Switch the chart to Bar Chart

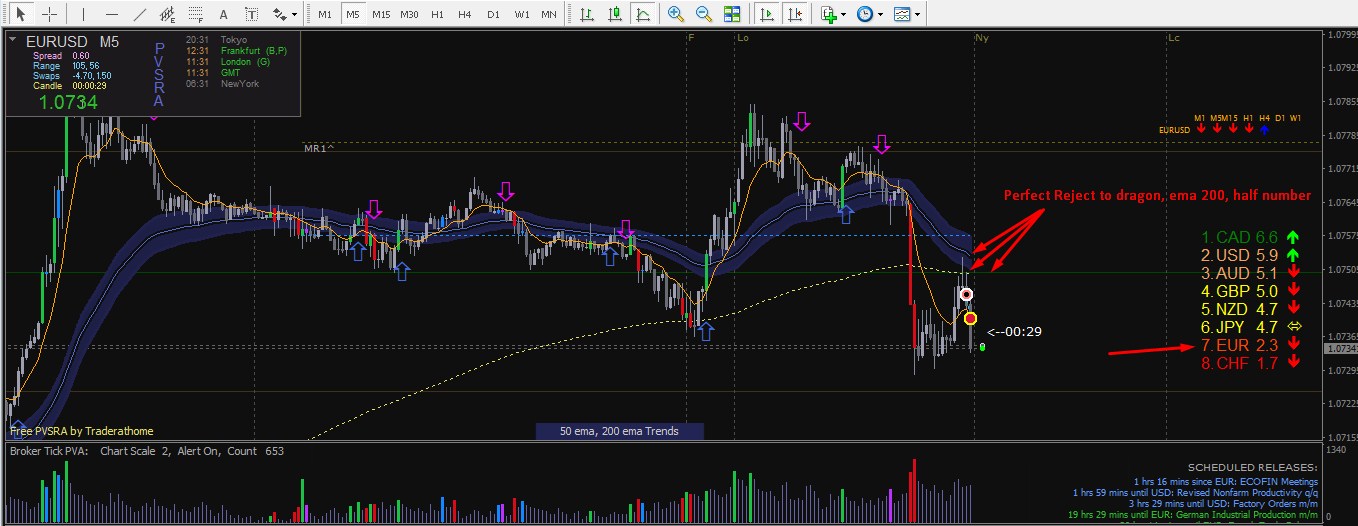(x=586, y=14)
